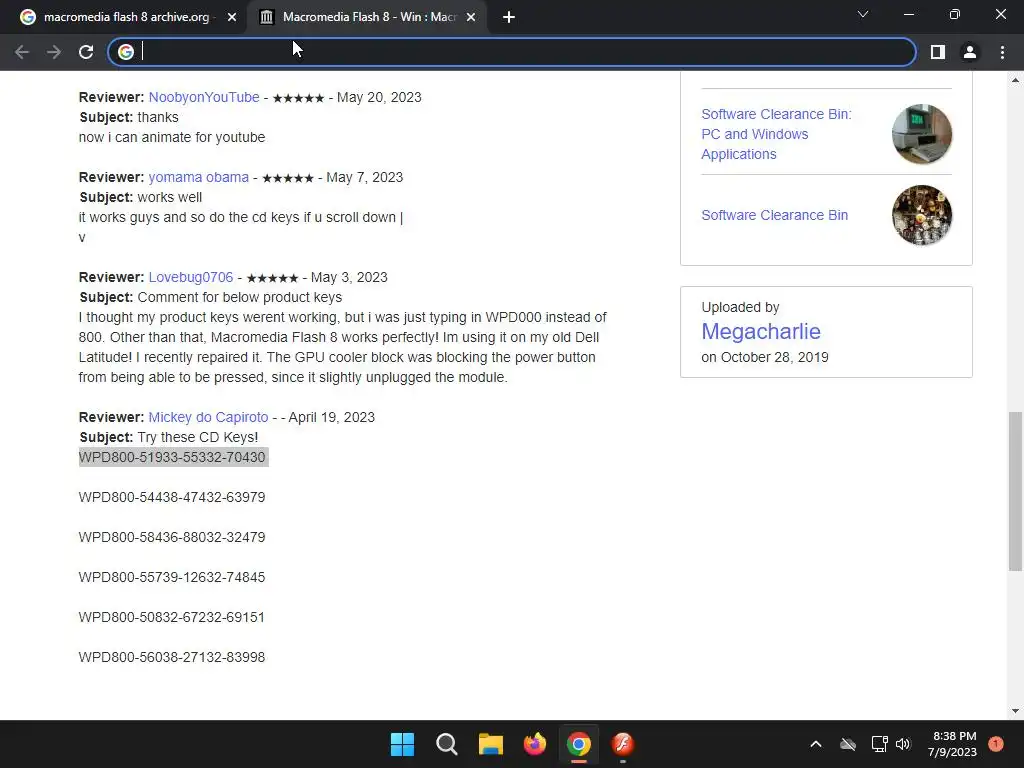
Task: Launch Firefox from the taskbar
Action: (535, 744)
